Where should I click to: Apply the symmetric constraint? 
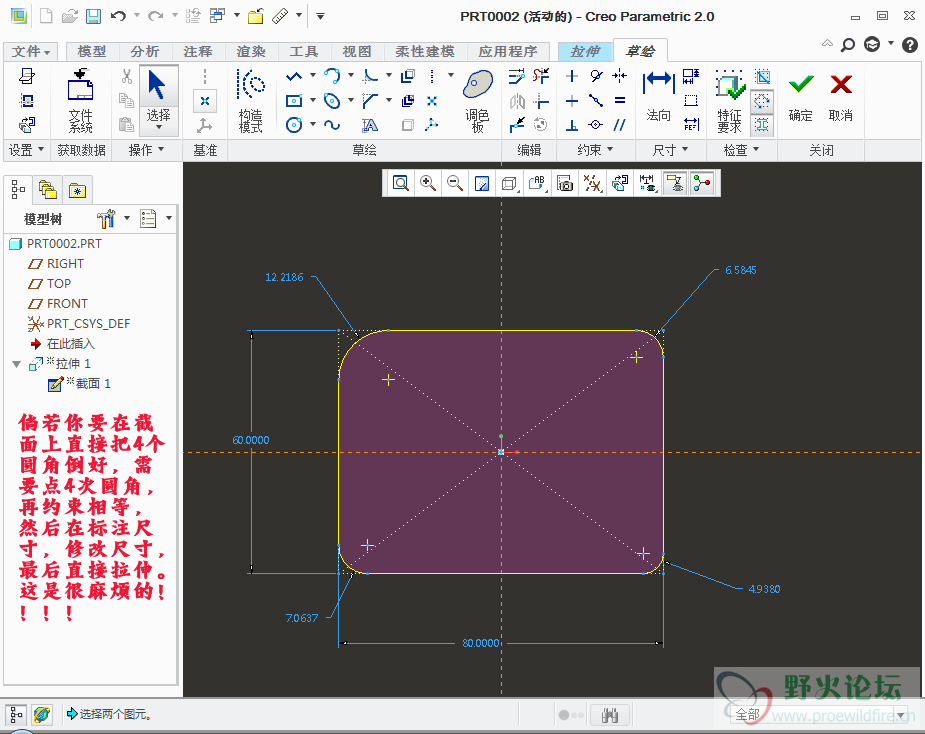(x=619, y=76)
